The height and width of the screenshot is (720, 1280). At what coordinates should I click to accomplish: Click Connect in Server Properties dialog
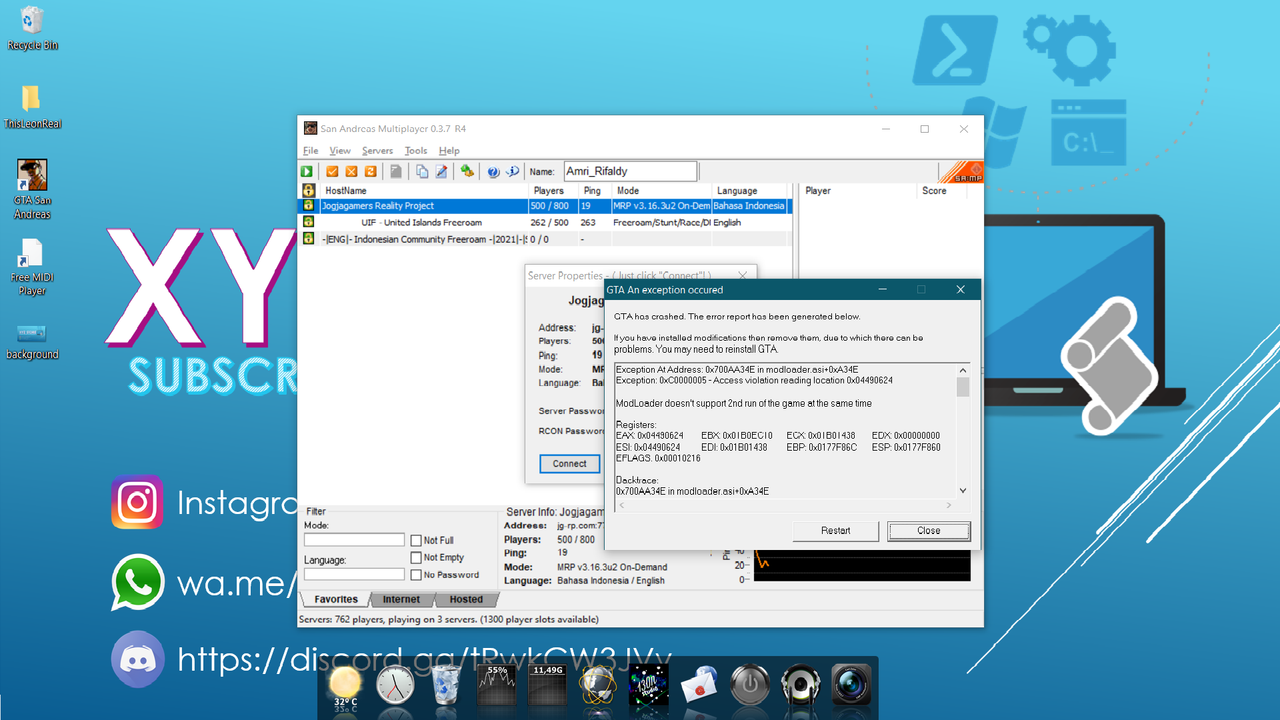pyautogui.click(x=569, y=464)
